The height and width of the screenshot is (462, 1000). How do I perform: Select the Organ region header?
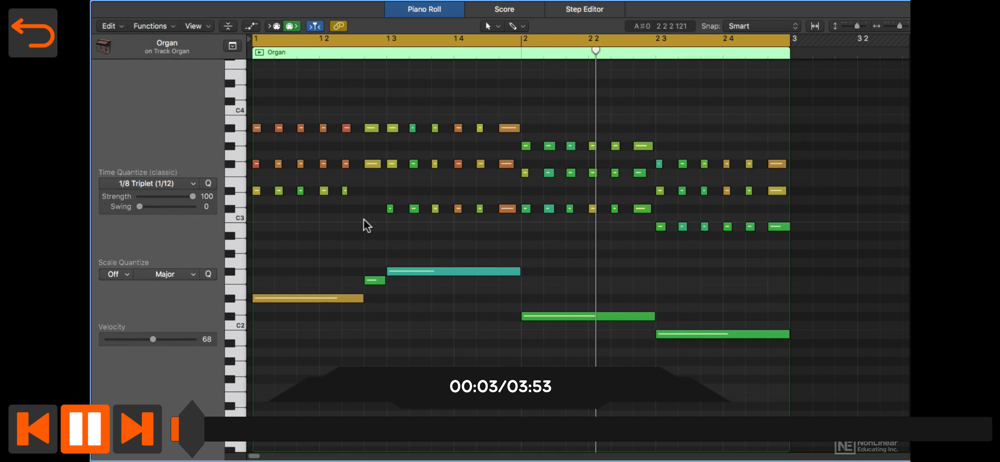tap(520, 52)
